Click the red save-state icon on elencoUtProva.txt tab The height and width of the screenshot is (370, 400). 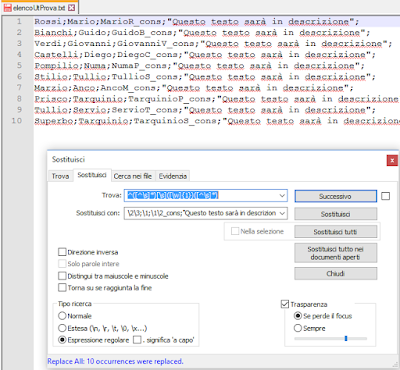(x=7, y=7)
